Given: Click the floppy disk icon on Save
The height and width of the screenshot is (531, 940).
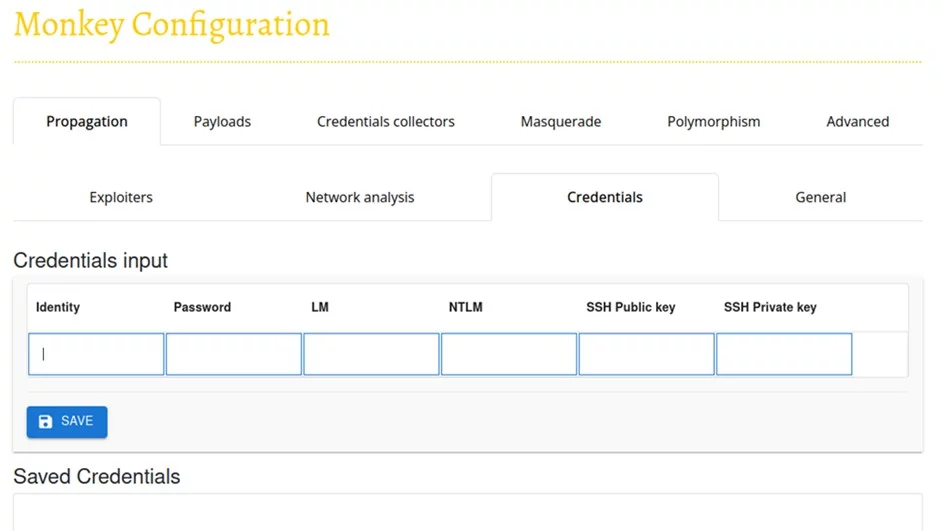Looking at the screenshot, I should click(45, 422).
